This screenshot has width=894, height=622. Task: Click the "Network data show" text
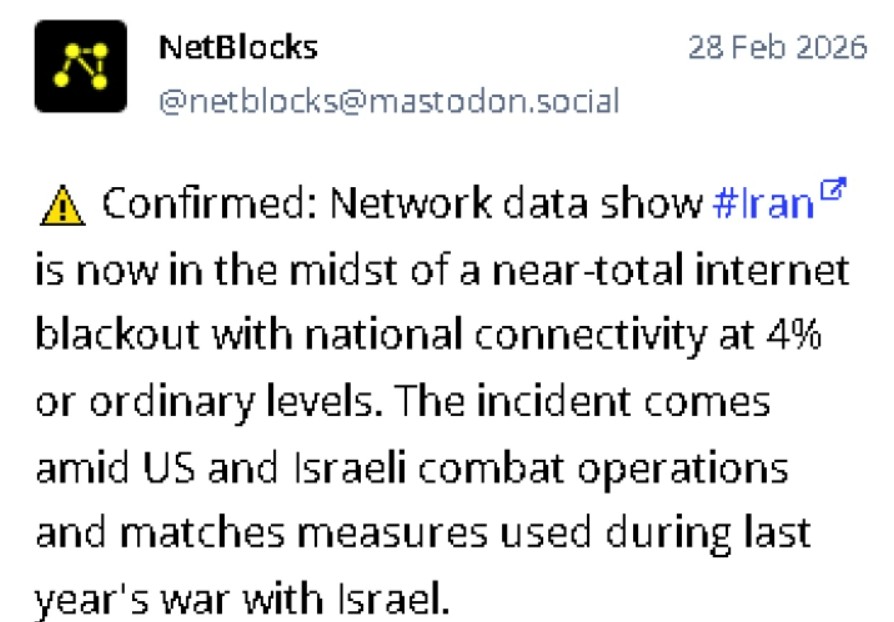pyautogui.click(x=500, y=205)
